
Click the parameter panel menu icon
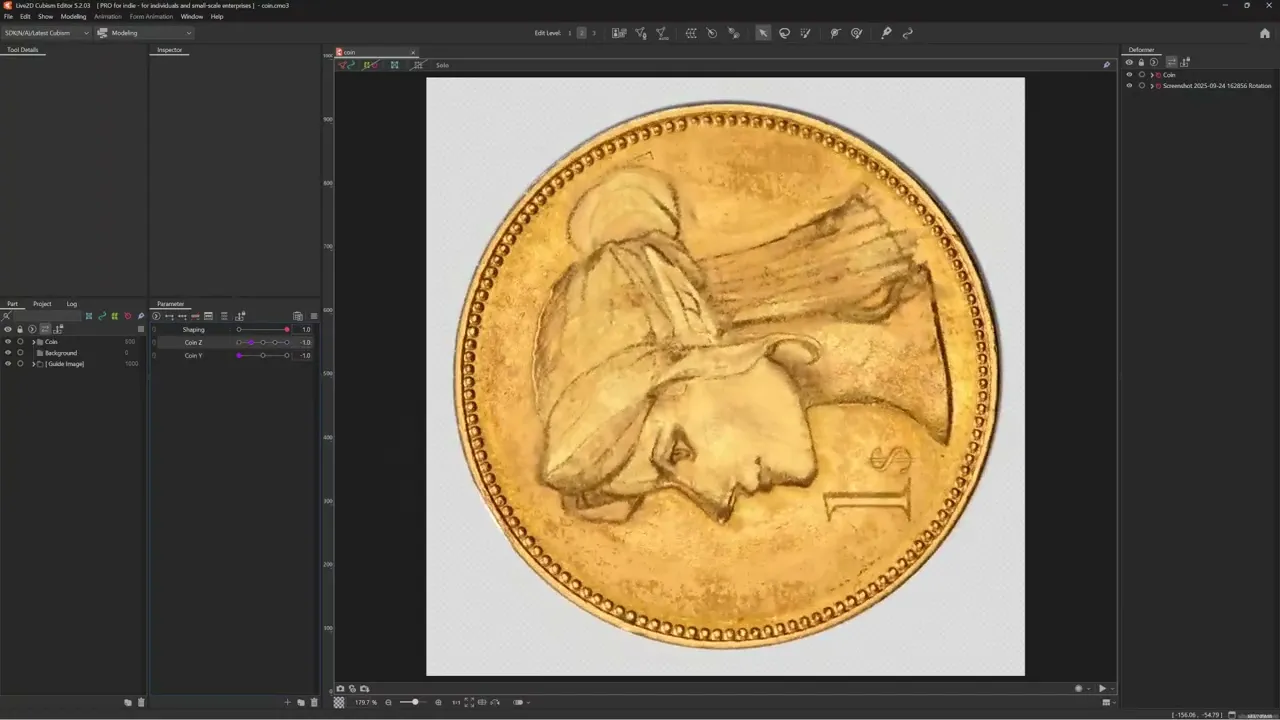tap(313, 316)
